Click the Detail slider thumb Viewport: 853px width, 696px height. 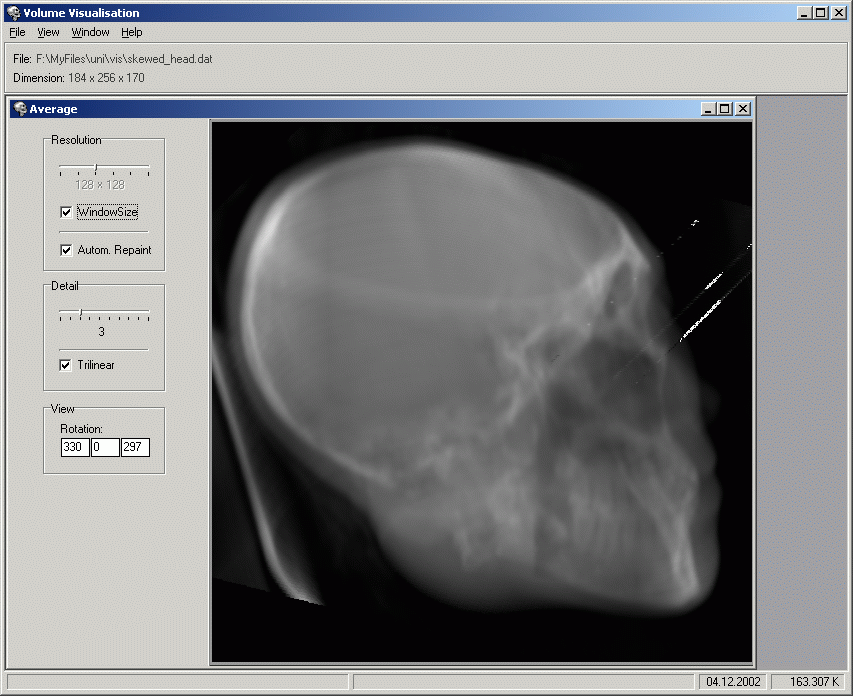[x=81, y=314]
